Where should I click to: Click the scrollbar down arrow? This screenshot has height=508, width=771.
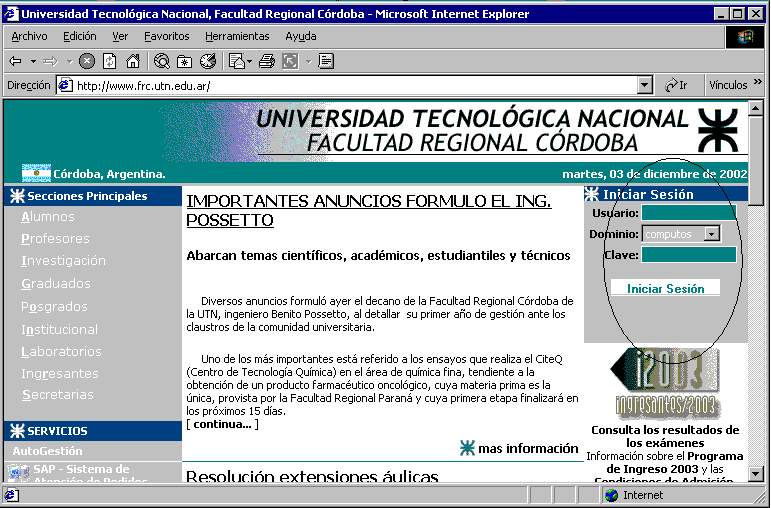coord(755,474)
